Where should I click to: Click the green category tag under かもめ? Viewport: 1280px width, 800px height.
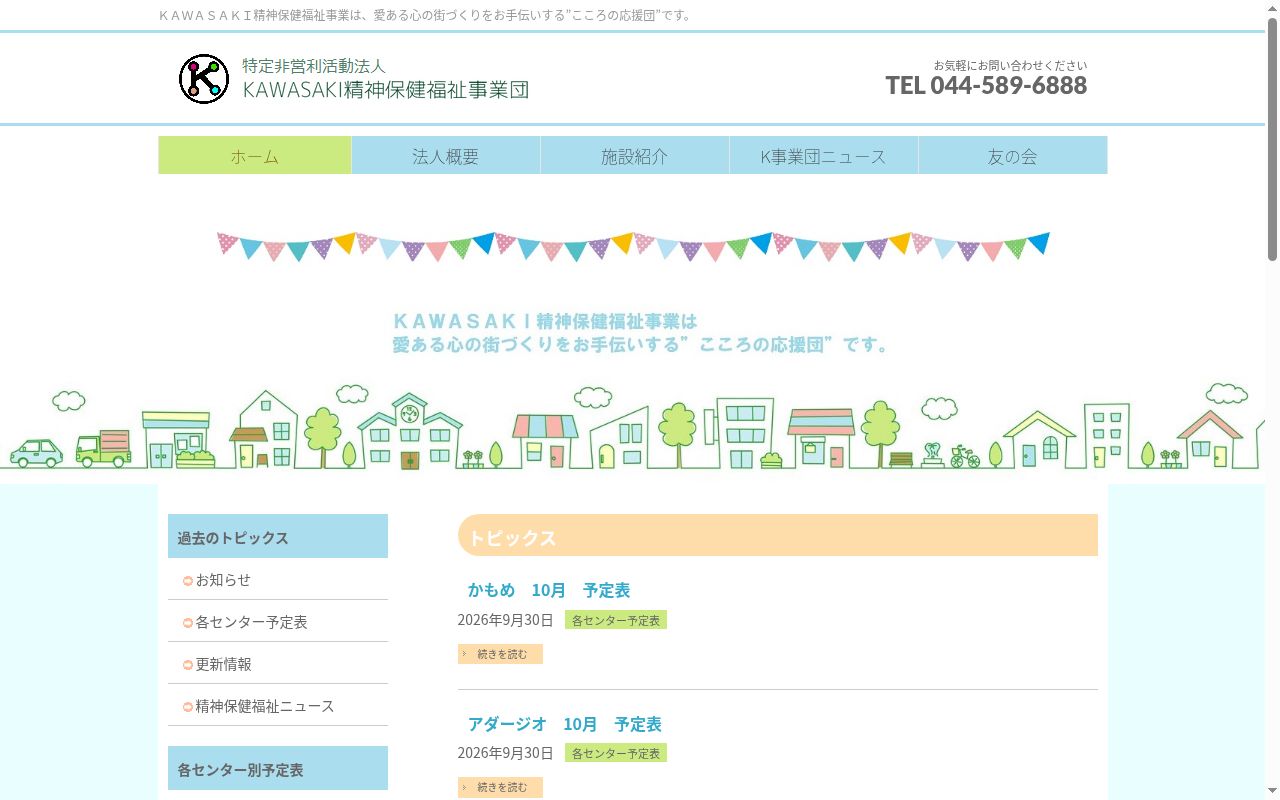tap(616, 620)
